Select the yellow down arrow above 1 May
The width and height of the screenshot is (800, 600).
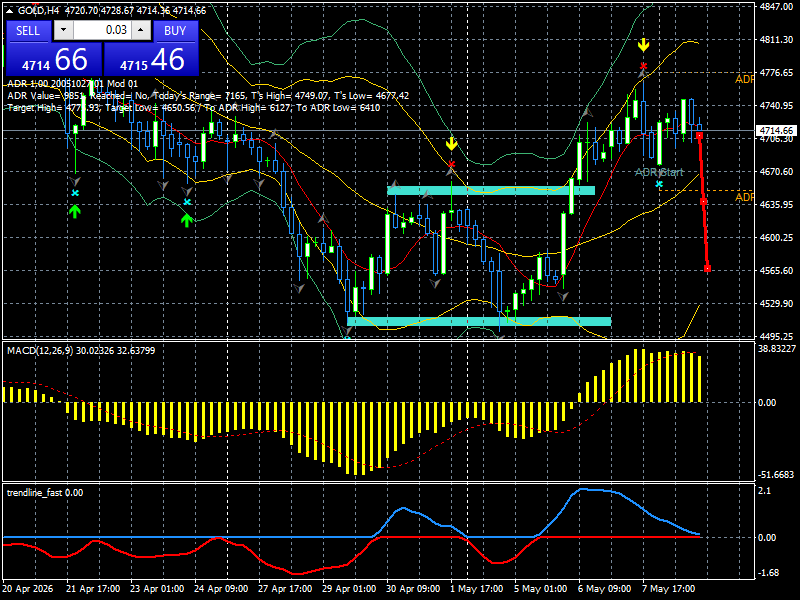[452, 144]
